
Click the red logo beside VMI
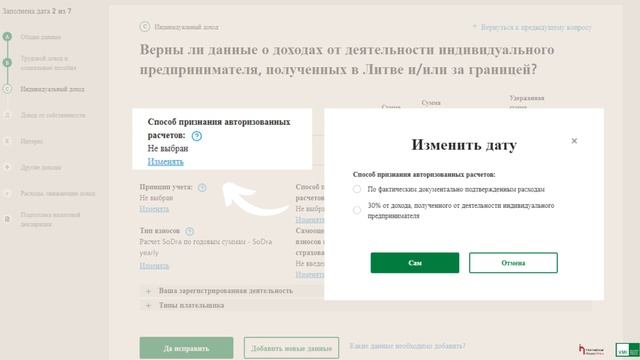click(591, 350)
